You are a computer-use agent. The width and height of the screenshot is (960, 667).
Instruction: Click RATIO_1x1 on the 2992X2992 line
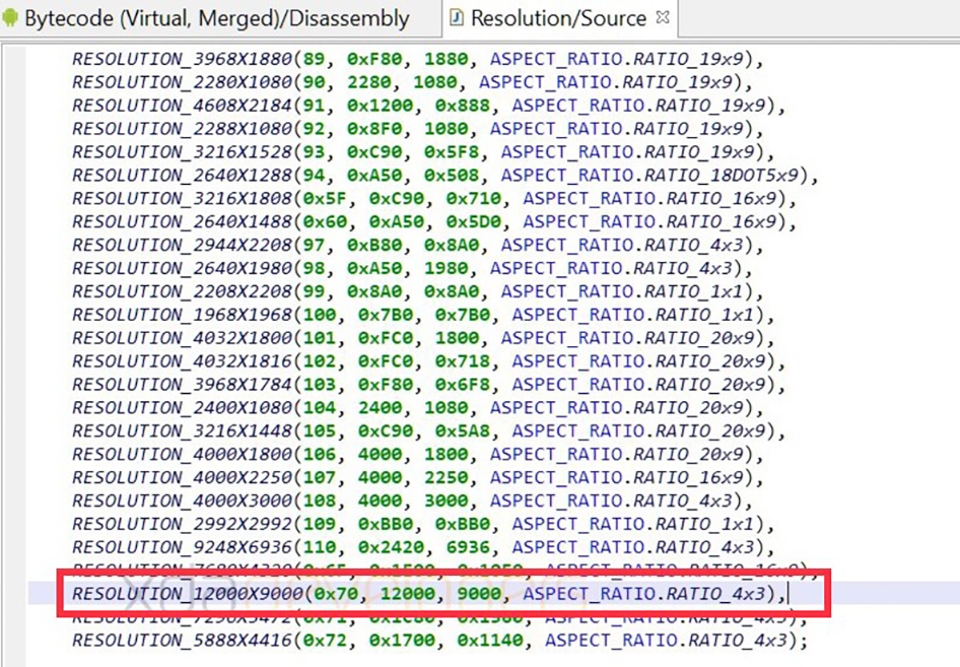(705, 525)
